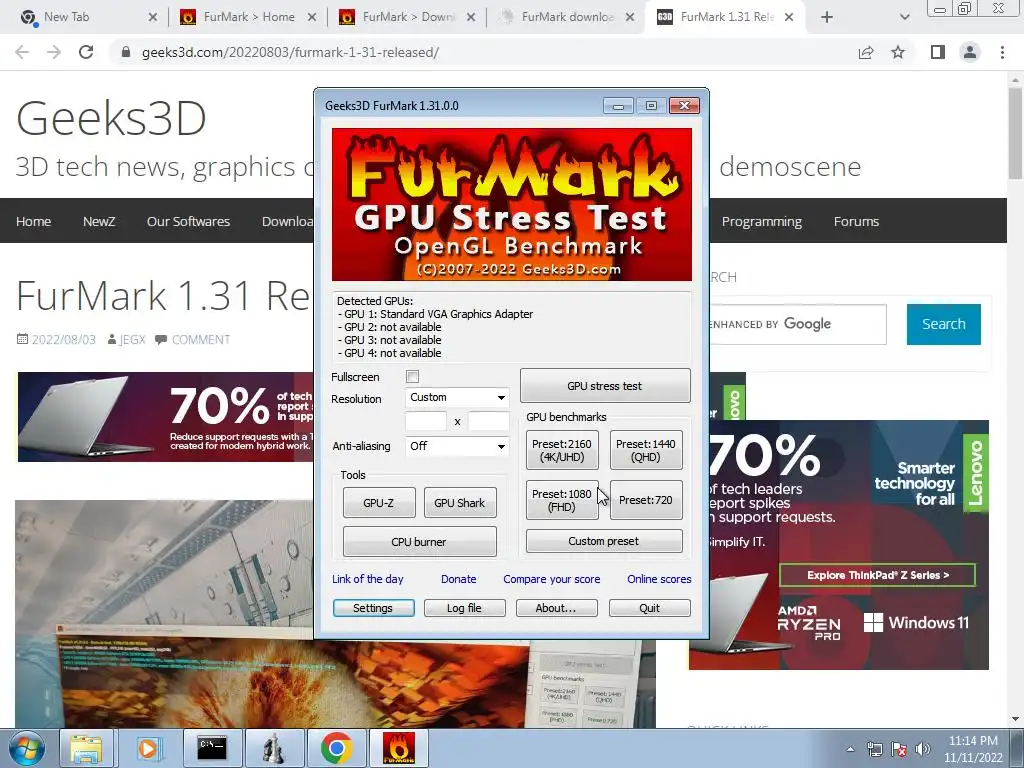This screenshot has width=1024, height=768.
Task: Click the custom resolution width field
Action: [x=426, y=421]
